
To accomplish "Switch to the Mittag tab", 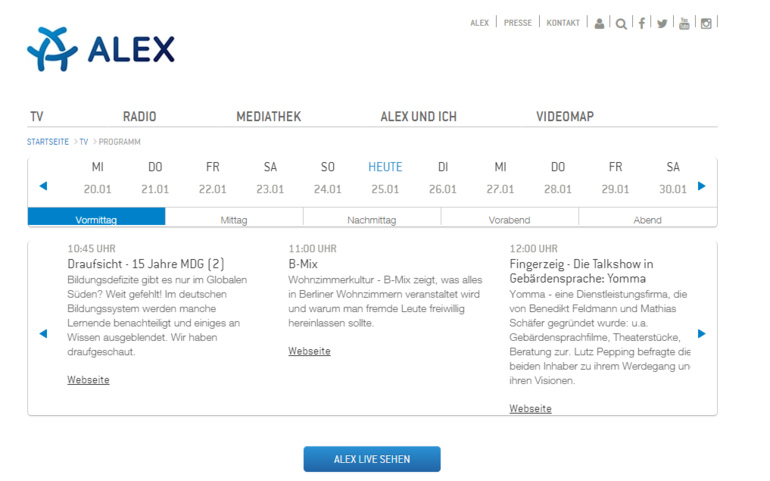I will tap(234, 217).
